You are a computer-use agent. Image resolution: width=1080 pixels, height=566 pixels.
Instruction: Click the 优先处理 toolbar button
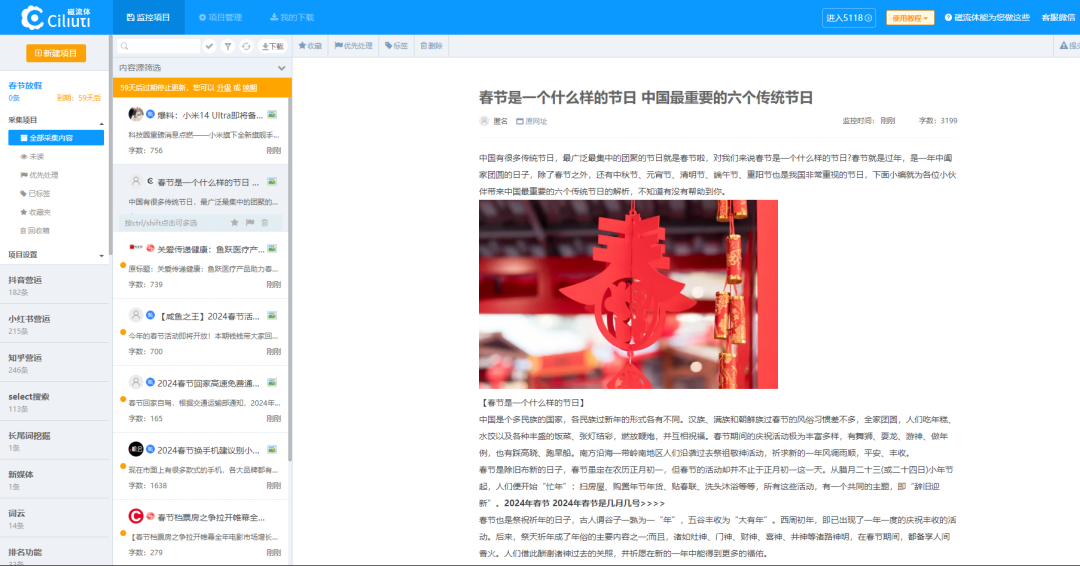(x=353, y=45)
